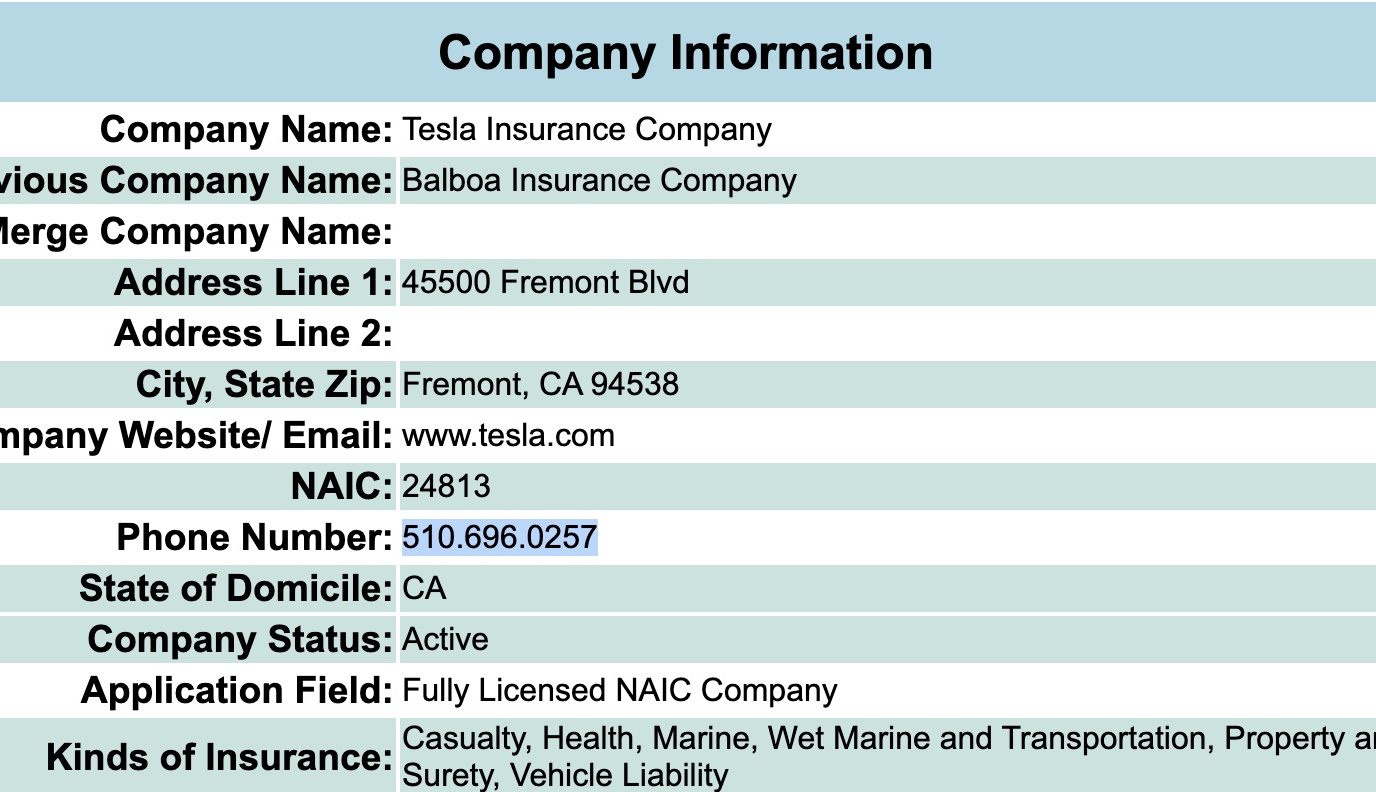Viewport: 1376px width, 792px height.
Task: Click the Fully Licensed NAIC Company text
Action: (619, 691)
